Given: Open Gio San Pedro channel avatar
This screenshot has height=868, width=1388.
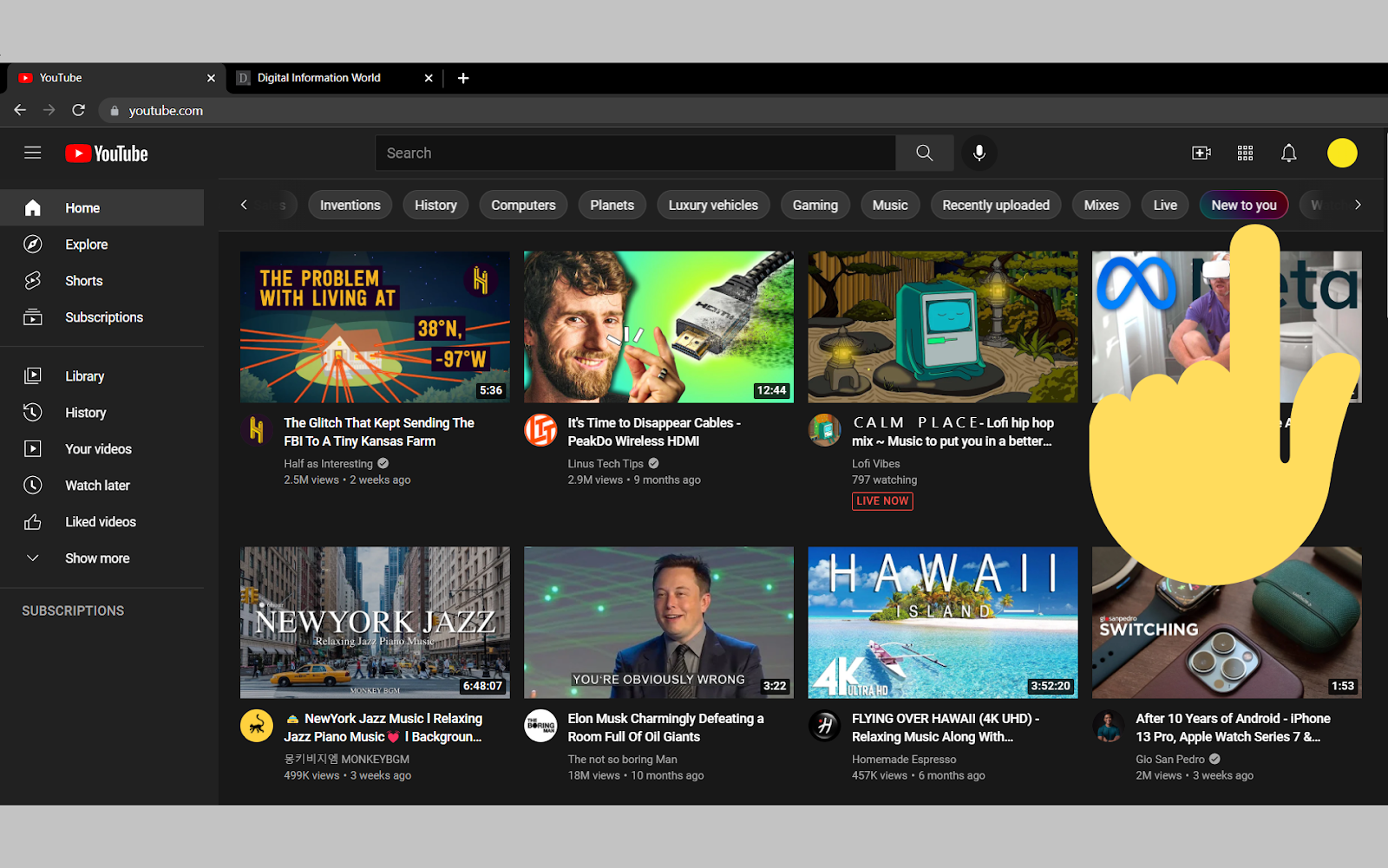Looking at the screenshot, I should tap(1109, 726).
